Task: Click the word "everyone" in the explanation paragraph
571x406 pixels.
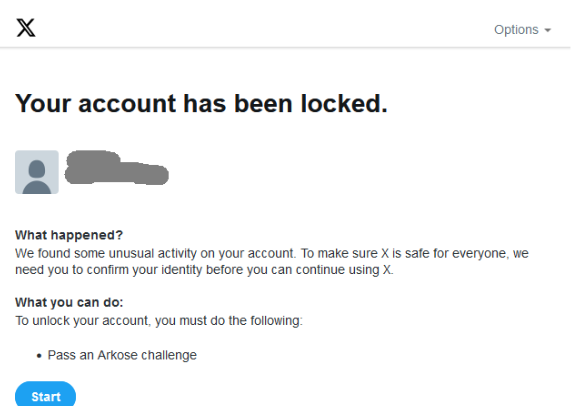Action: pyautogui.click(x=480, y=253)
